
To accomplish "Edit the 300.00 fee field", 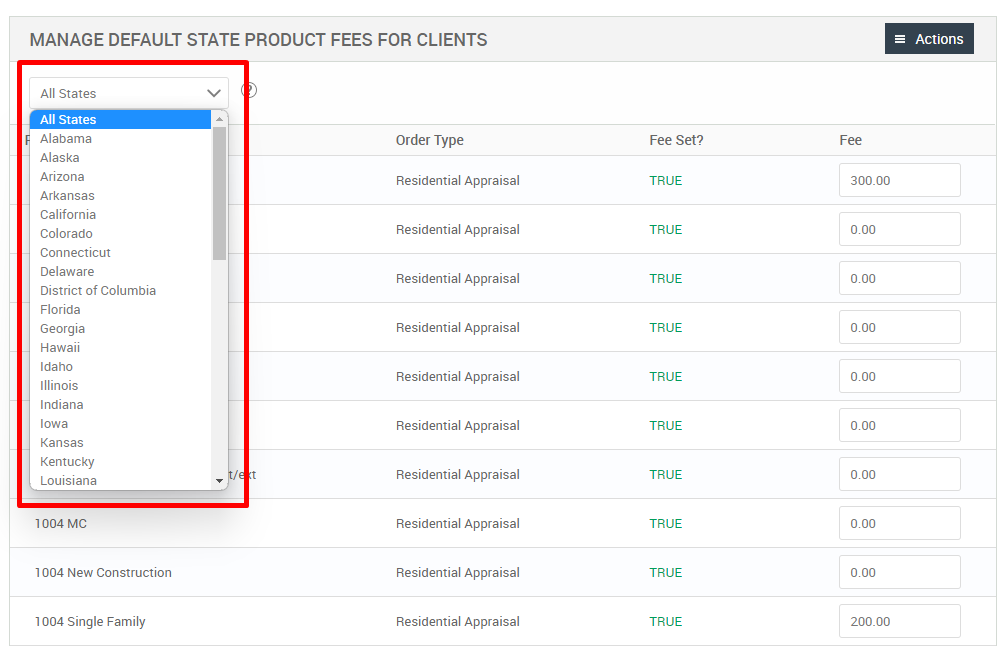I will click(x=899, y=180).
